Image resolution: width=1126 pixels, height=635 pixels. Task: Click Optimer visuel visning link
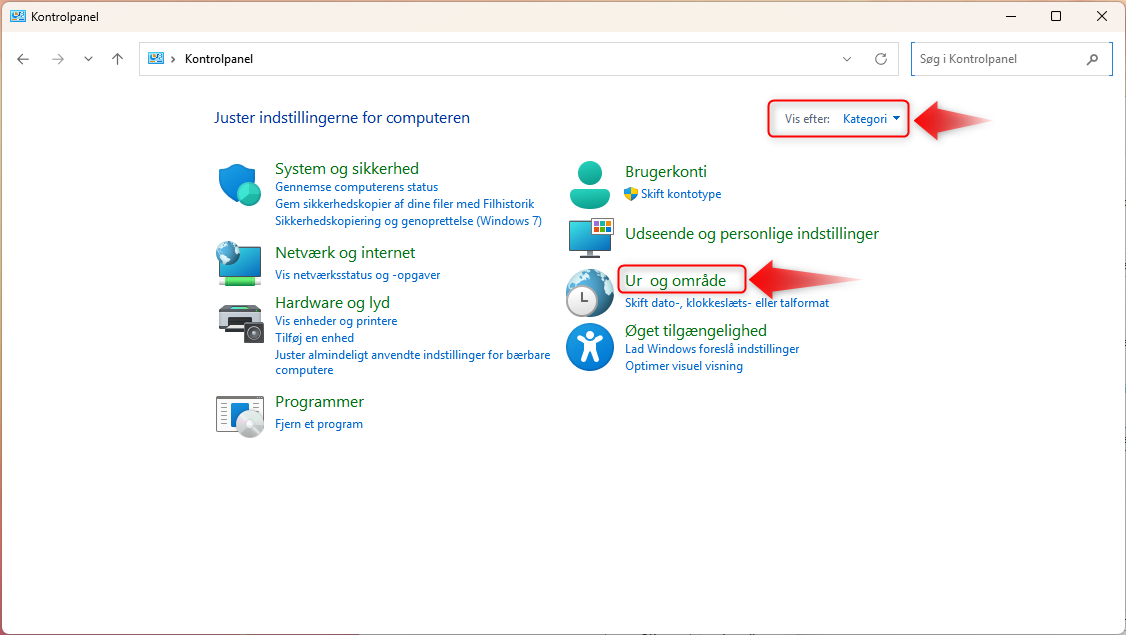tap(684, 366)
